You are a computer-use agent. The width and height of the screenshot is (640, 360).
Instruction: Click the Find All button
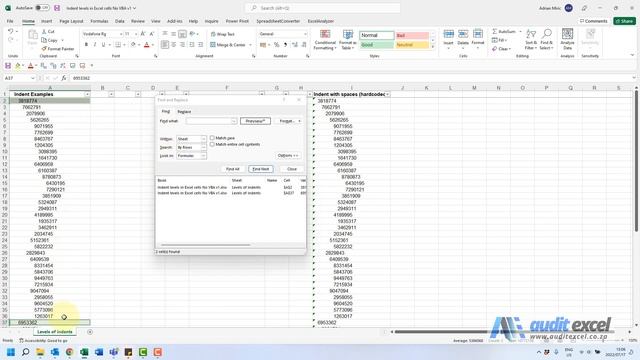click(x=233, y=169)
